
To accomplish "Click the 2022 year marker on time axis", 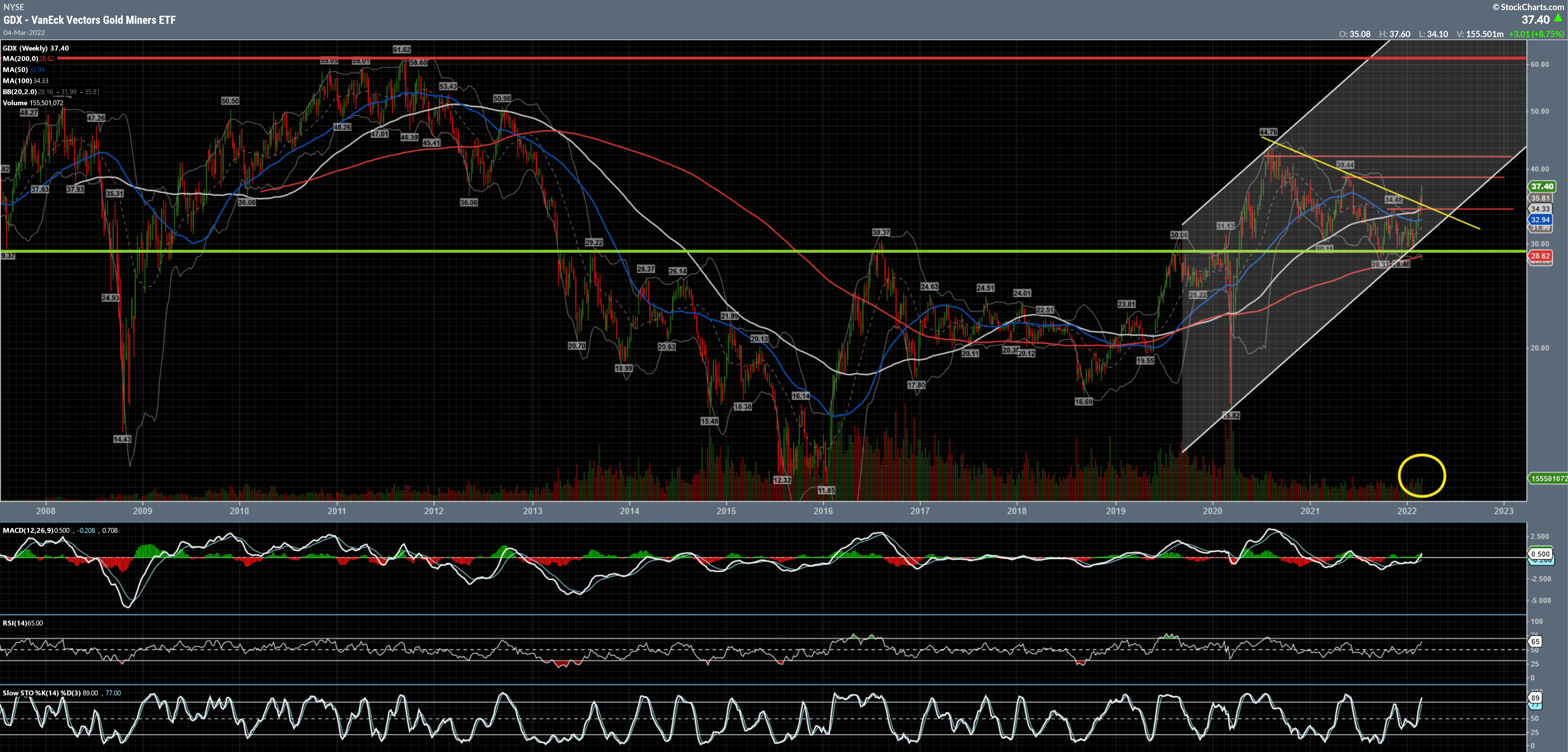I will 1407,511.
